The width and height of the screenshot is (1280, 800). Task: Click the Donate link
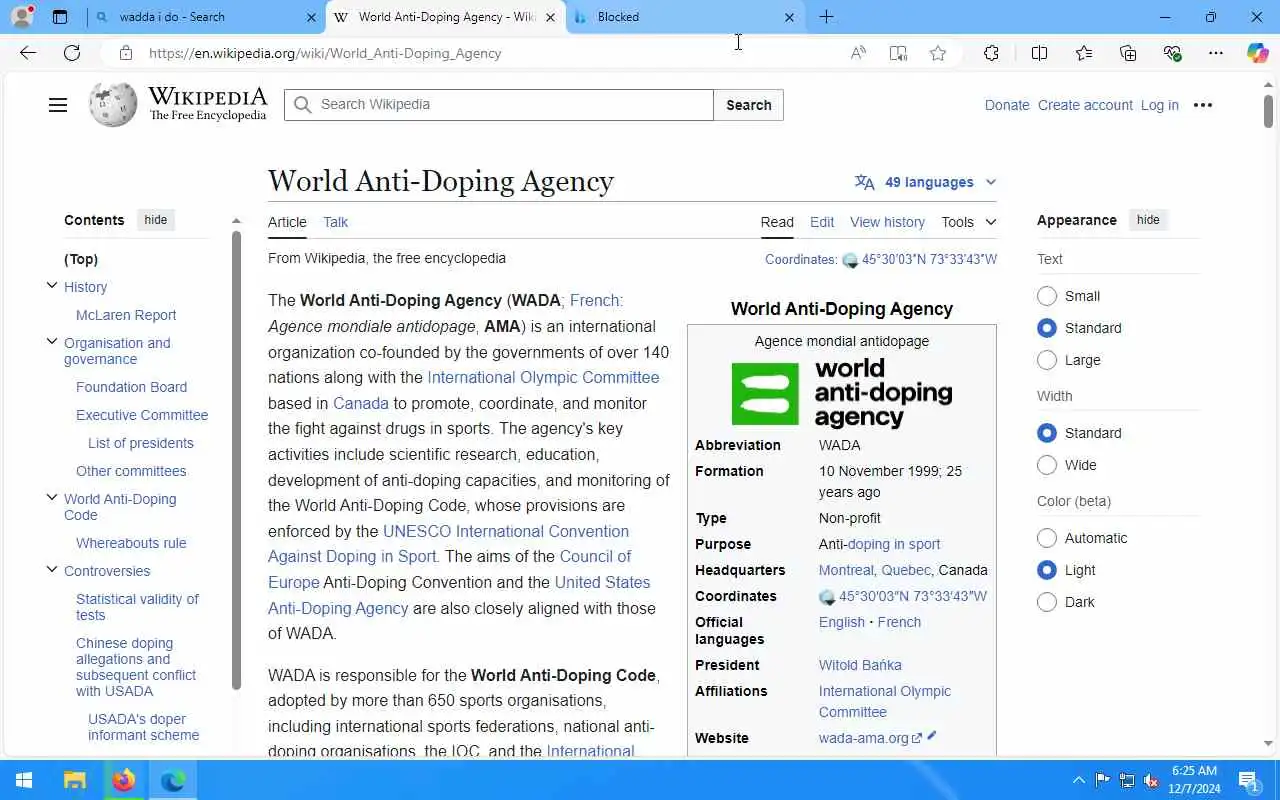[1007, 105]
